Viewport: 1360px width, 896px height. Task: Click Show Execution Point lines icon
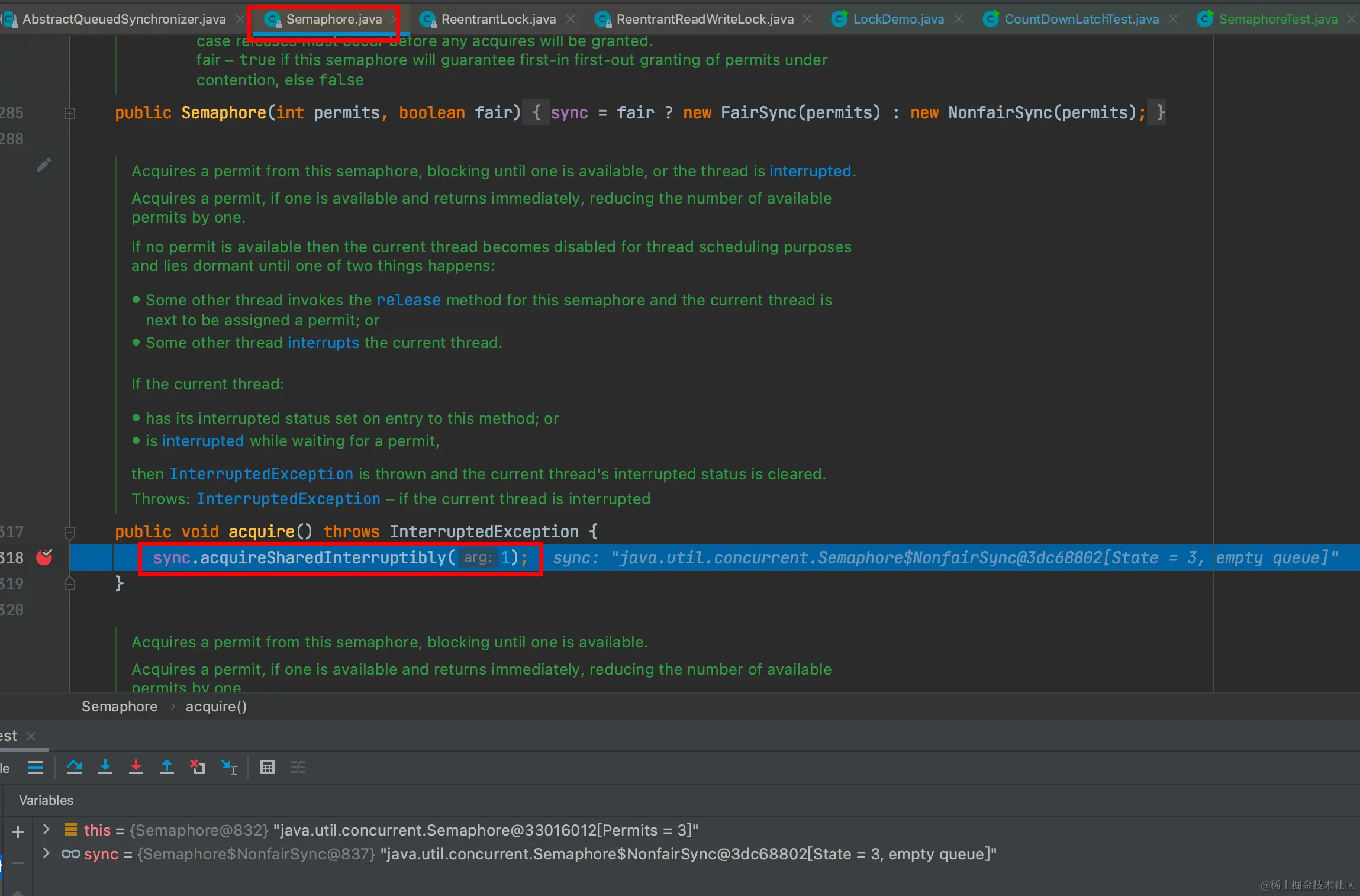pyautogui.click(x=36, y=767)
